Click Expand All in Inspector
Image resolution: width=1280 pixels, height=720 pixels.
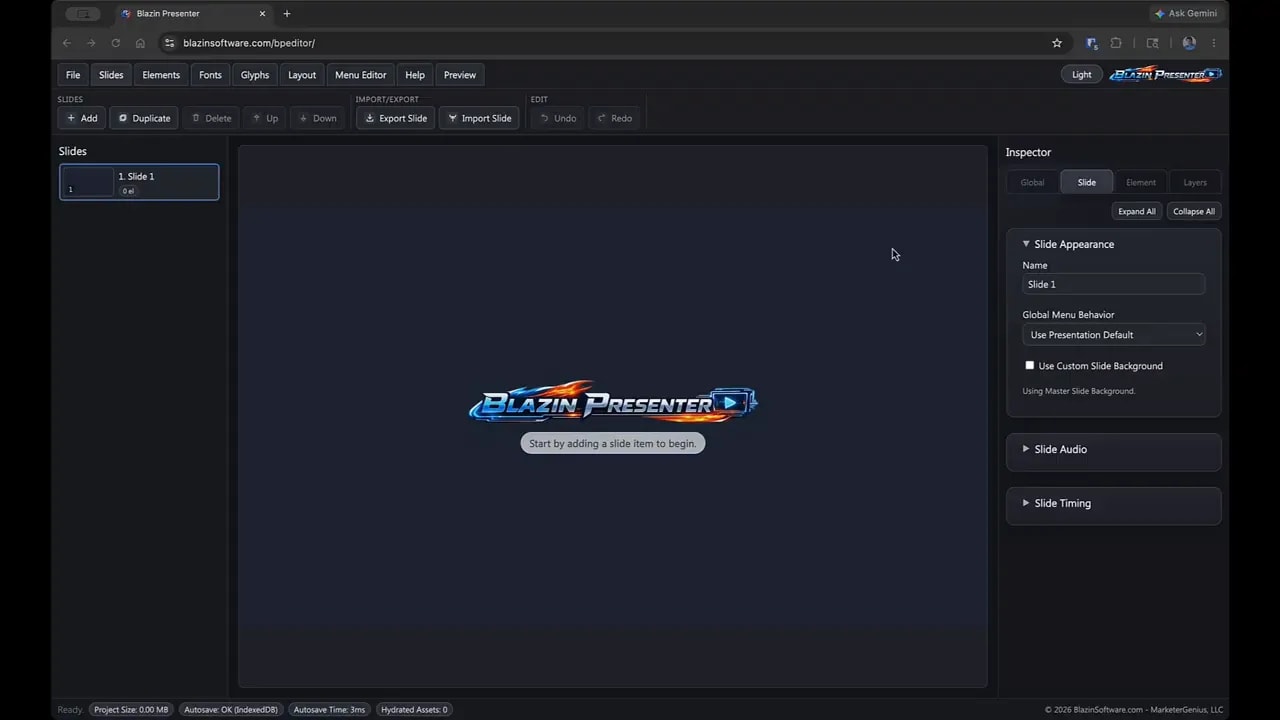coord(1137,211)
